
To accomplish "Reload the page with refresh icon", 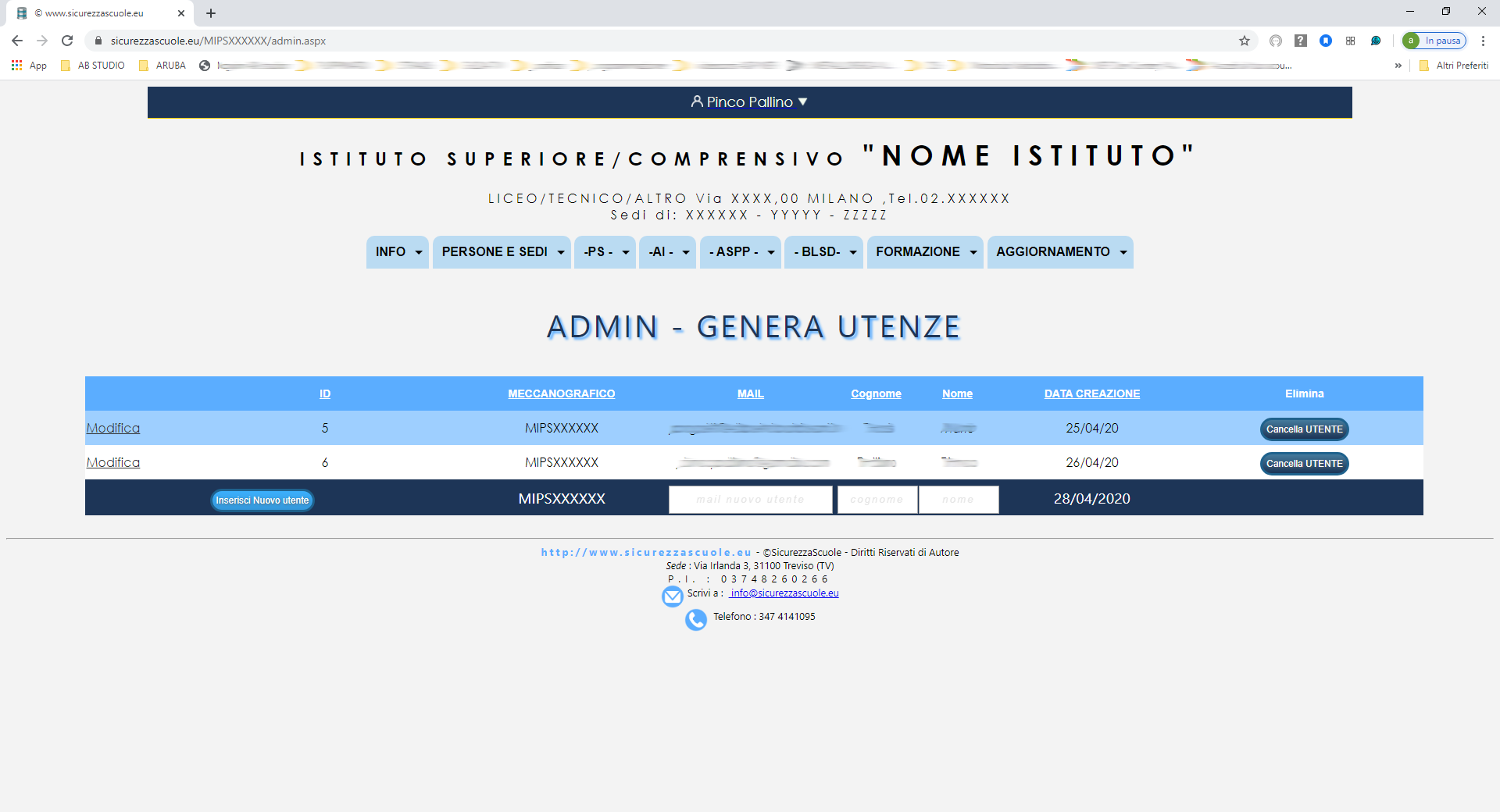I will tap(67, 41).
